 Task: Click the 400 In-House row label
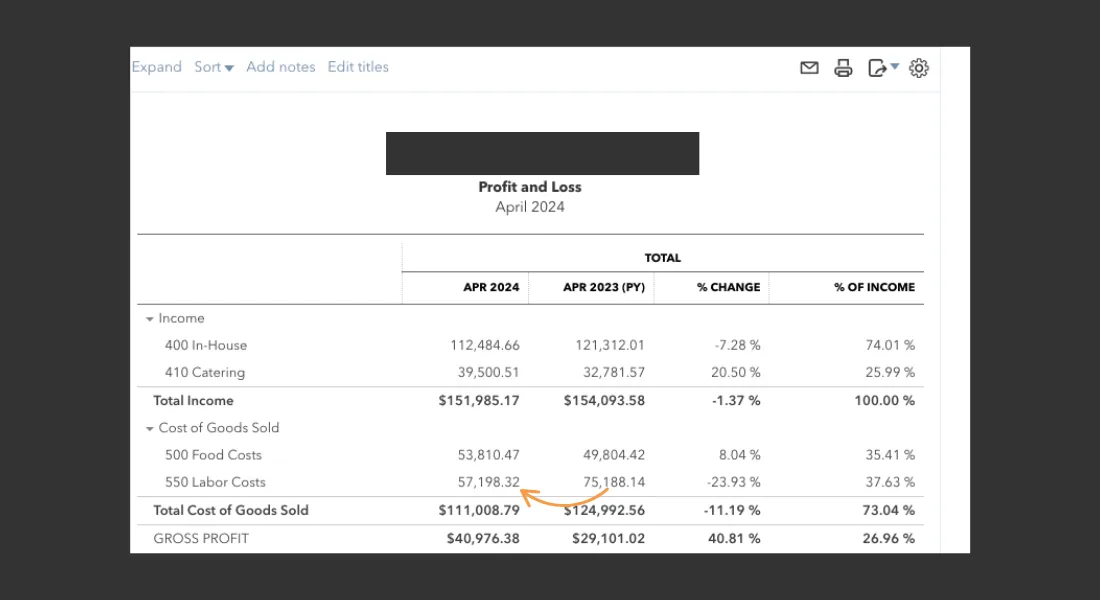click(206, 345)
